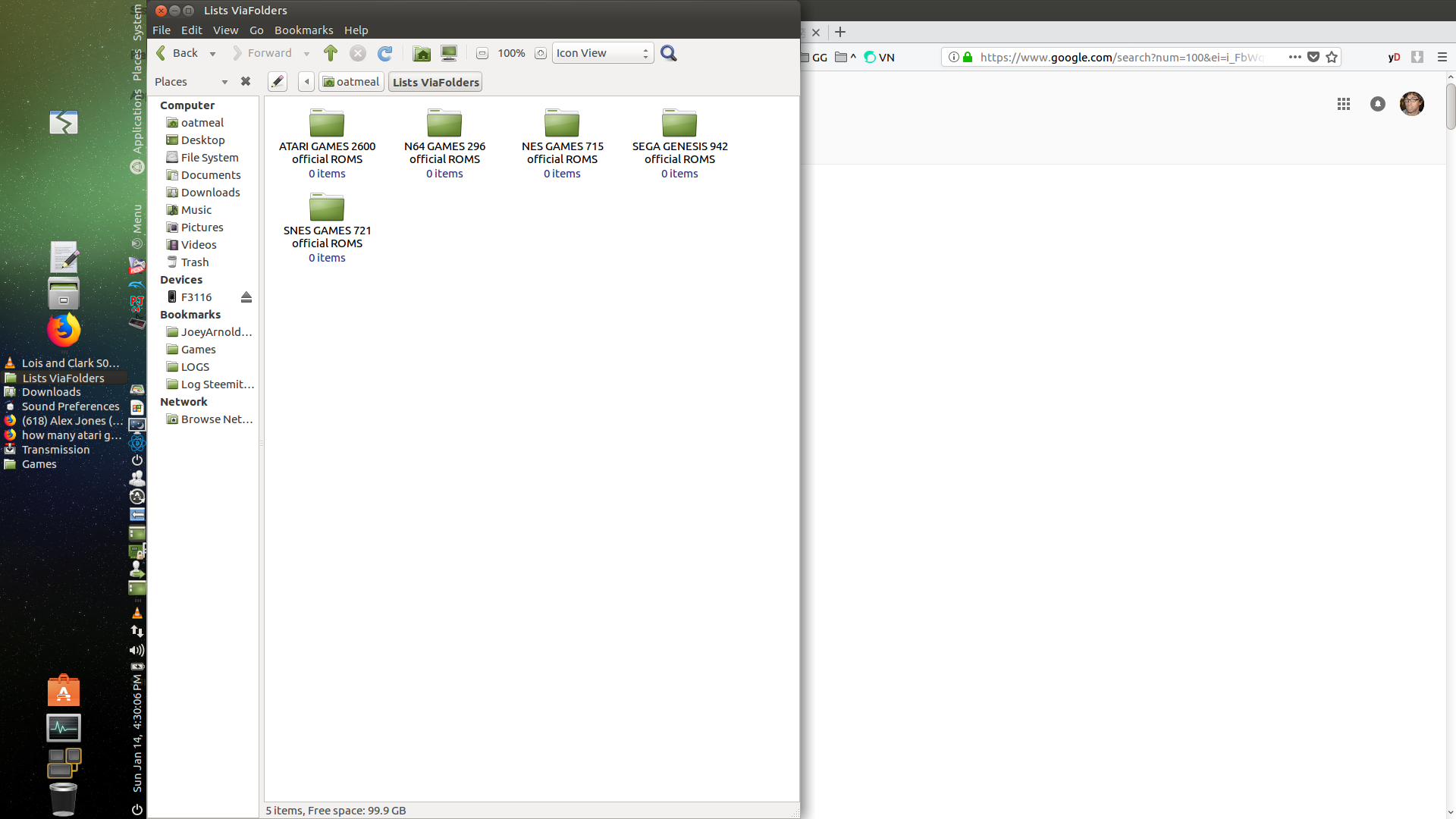Viewport: 1456px width, 819px height.
Task: Click the Stop loading toolbar icon
Action: (x=358, y=53)
